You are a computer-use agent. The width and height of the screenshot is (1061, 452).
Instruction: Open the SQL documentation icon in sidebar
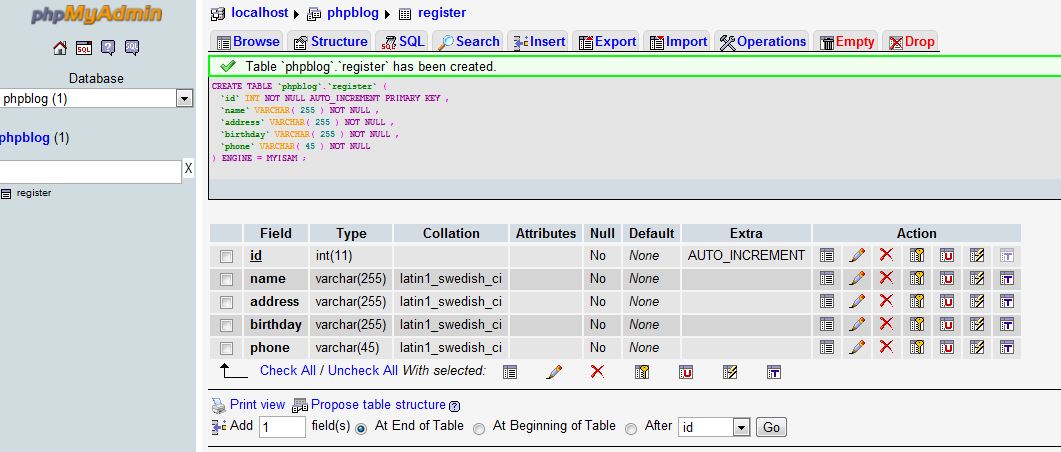click(132, 47)
